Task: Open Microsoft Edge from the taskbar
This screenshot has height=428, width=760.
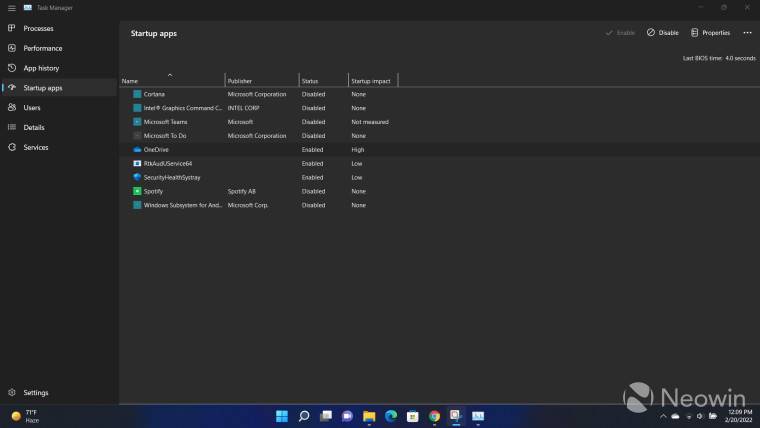Action: click(391, 415)
